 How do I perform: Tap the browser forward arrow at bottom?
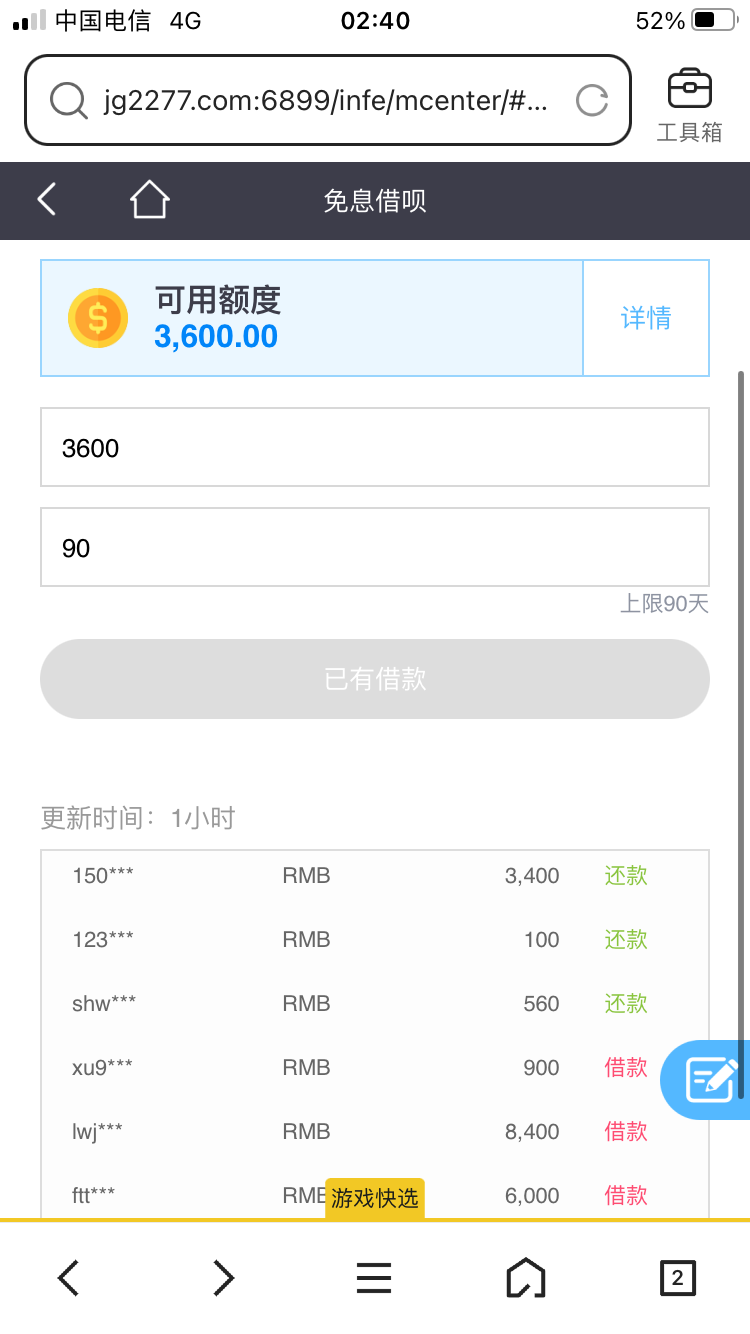click(x=223, y=1277)
